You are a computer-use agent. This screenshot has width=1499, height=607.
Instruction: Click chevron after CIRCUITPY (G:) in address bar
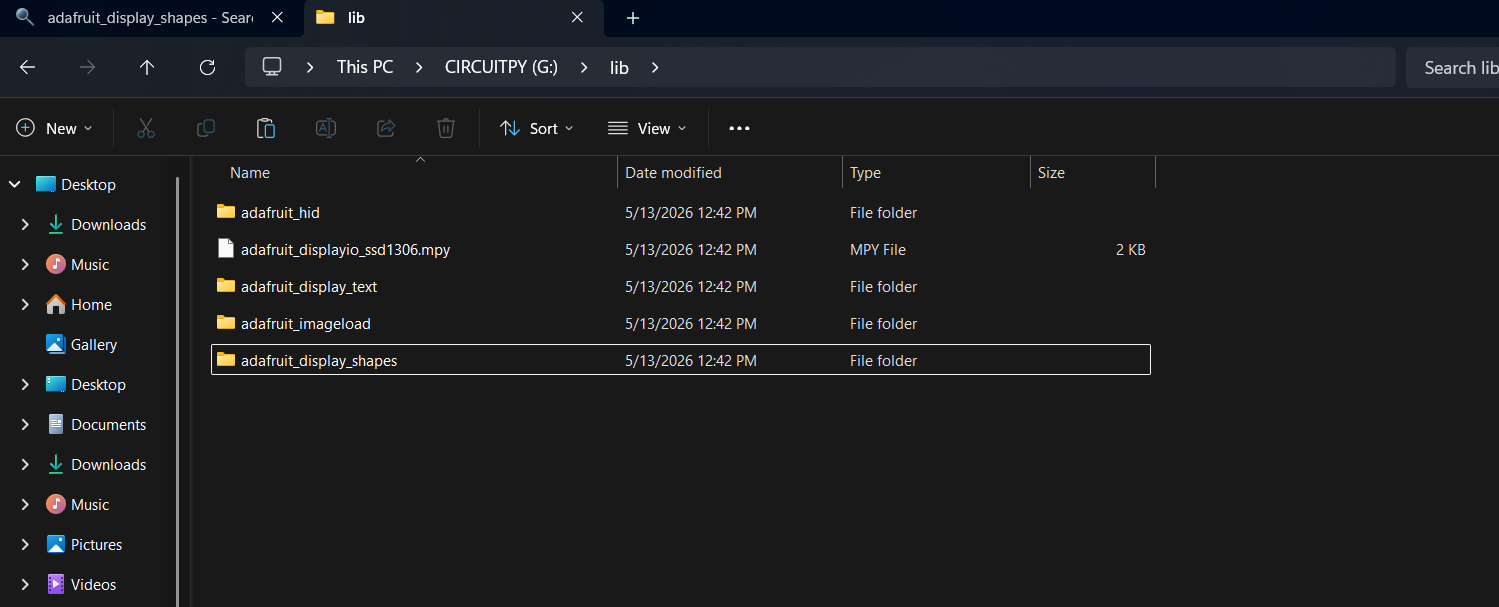tap(584, 67)
